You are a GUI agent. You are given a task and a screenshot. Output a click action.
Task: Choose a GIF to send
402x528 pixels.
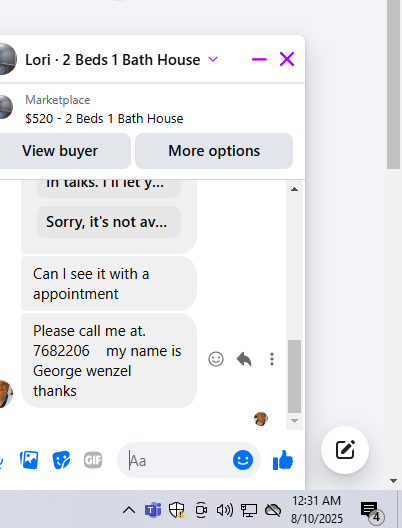[x=93, y=460]
